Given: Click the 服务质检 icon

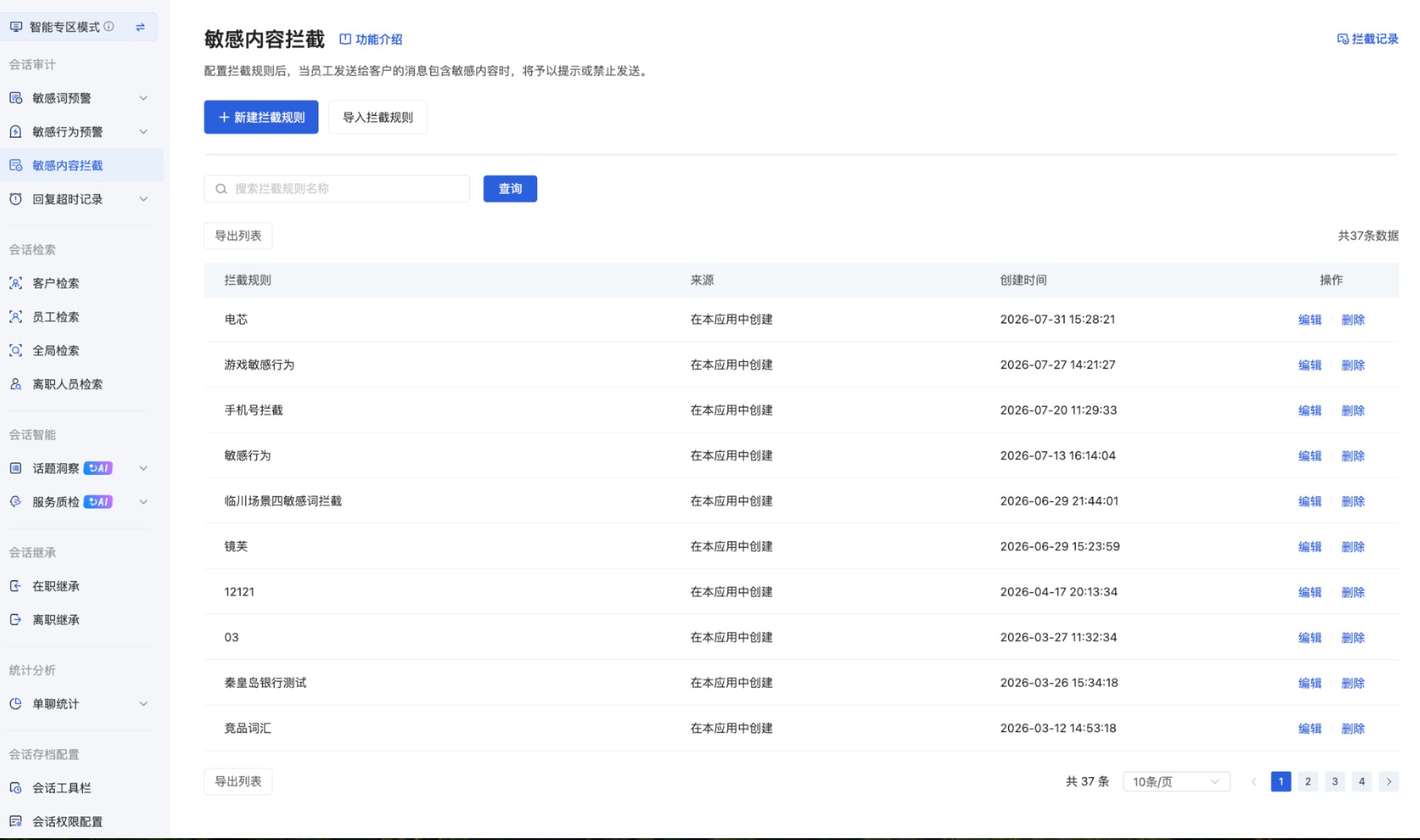Looking at the screenshot, I should coord(16,502).
